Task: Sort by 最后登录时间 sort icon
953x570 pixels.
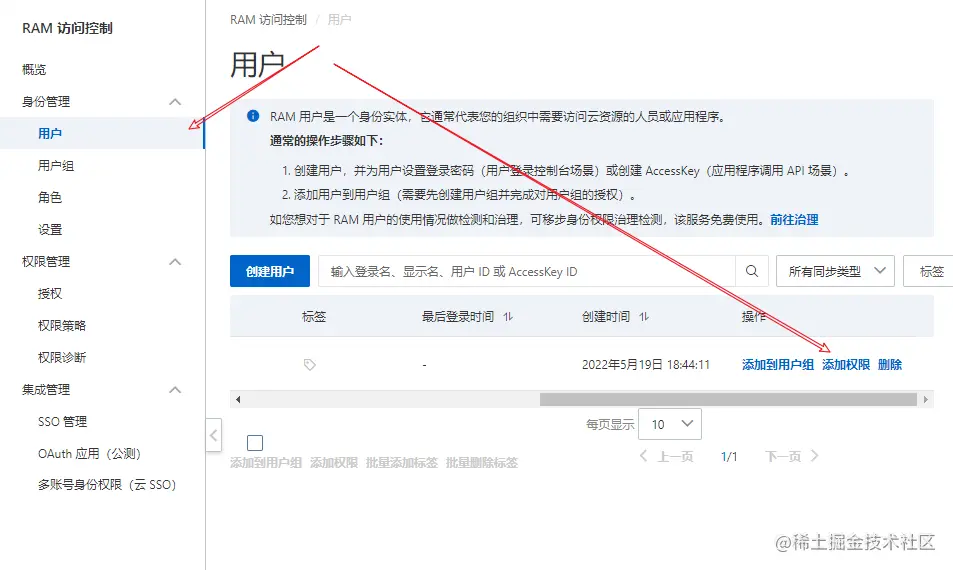Action: pyautogui.click(x=508, y=317)
